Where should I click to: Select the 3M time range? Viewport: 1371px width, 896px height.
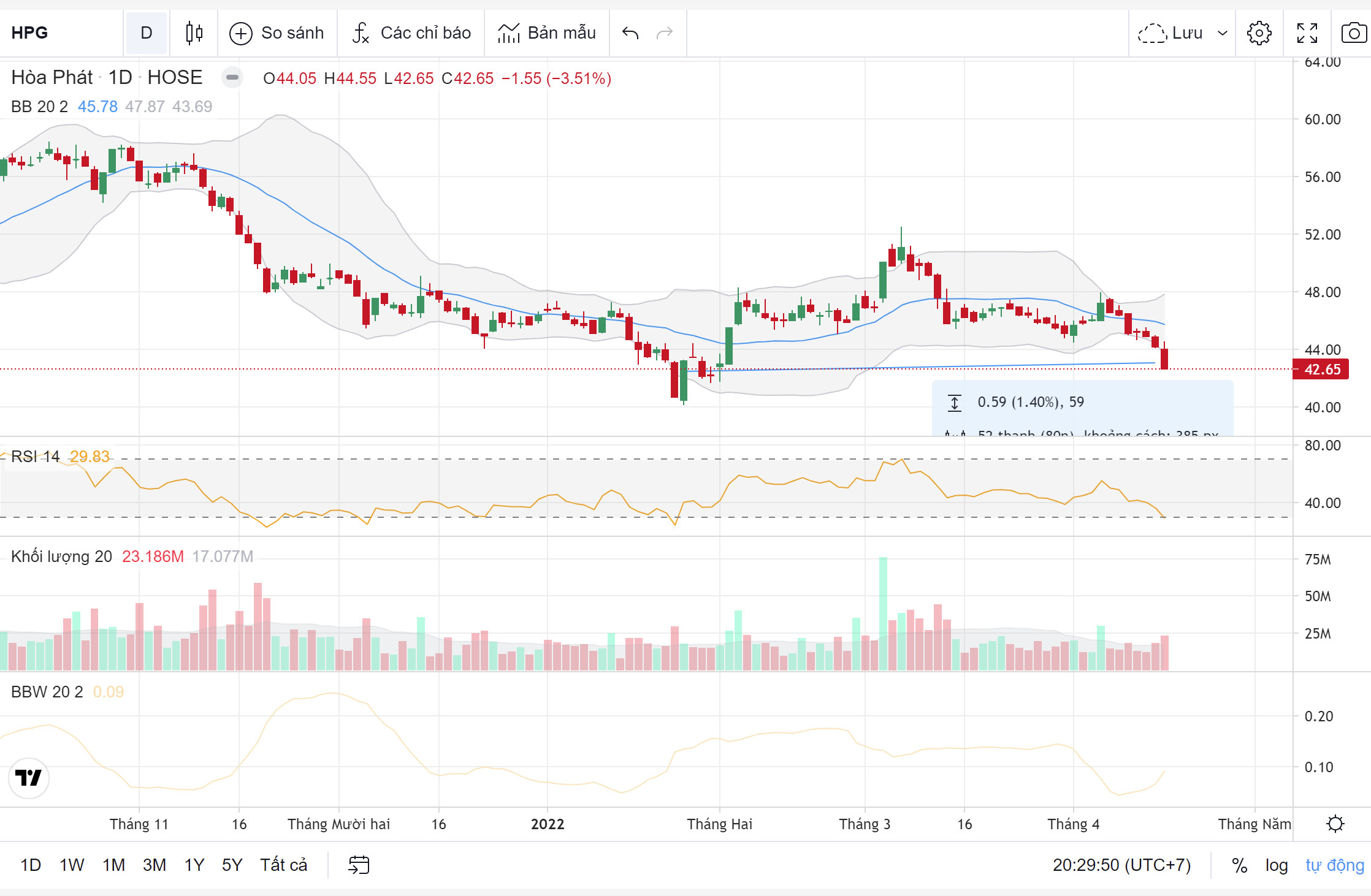point(154,865)
